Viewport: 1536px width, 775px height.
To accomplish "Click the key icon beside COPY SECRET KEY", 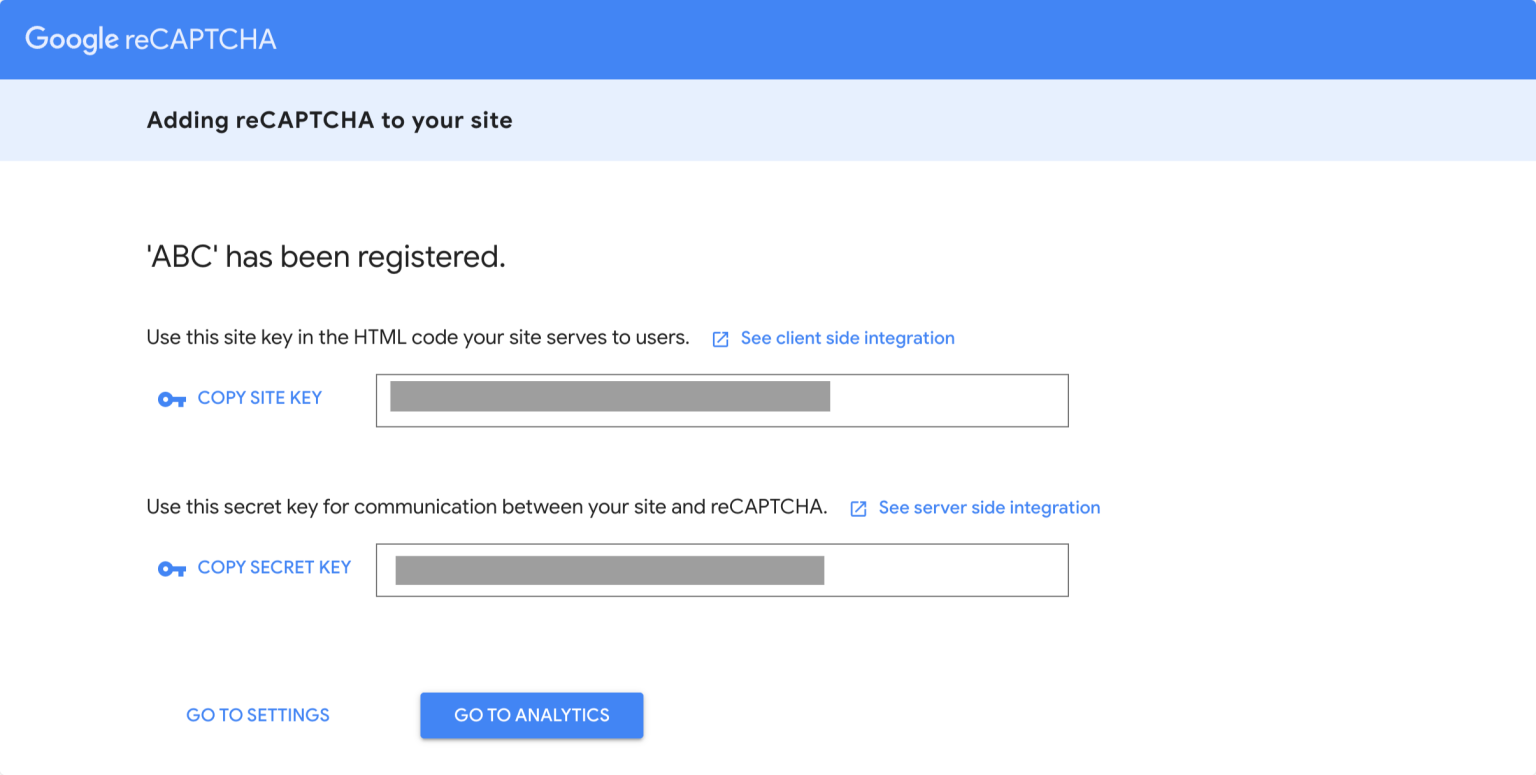I will coord(171,568).
